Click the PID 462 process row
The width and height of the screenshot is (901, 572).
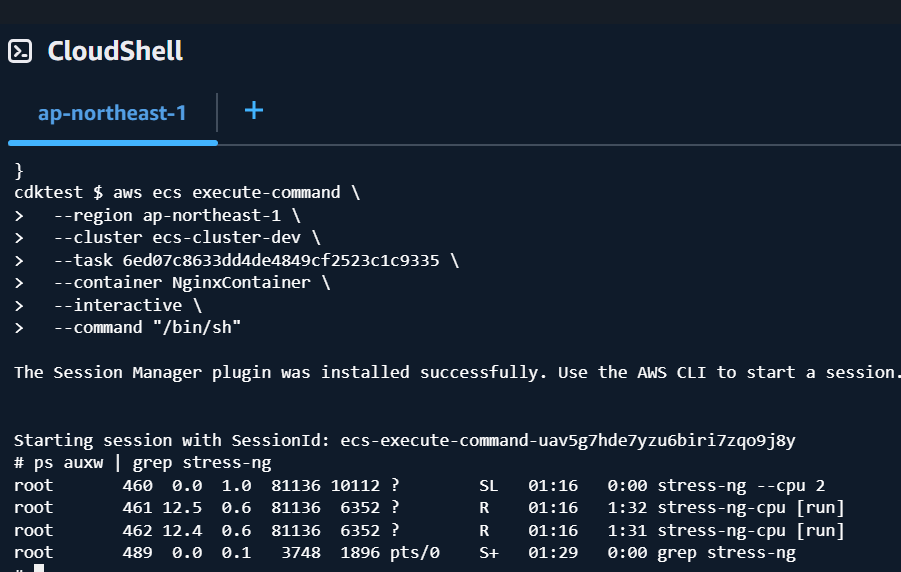[429, 530]
